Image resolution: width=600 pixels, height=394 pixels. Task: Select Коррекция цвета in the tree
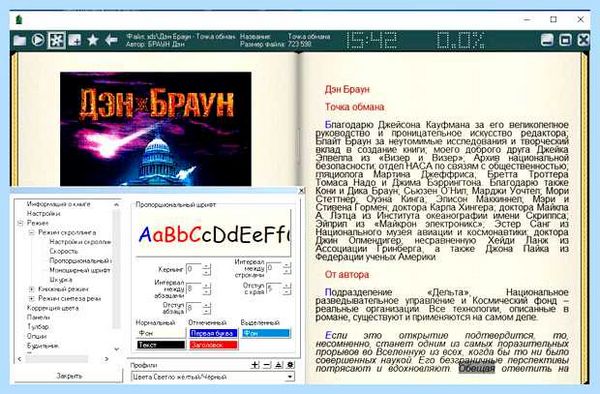tap(53, 308)
